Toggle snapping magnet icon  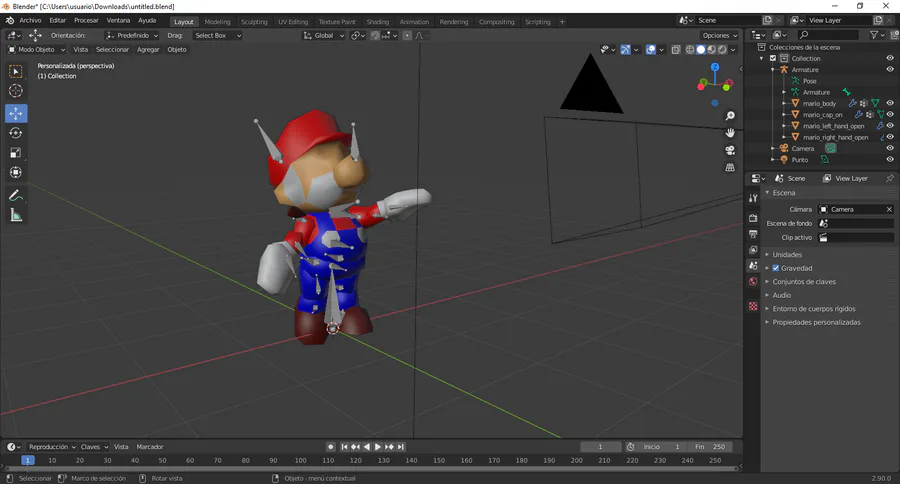click(x=375, y=36)
